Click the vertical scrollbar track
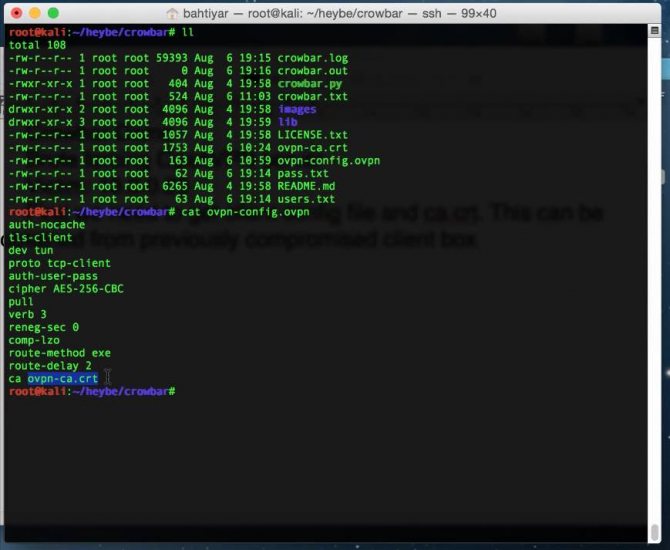Viewport: 670px width, 550px height. click(x=656, y=300)
